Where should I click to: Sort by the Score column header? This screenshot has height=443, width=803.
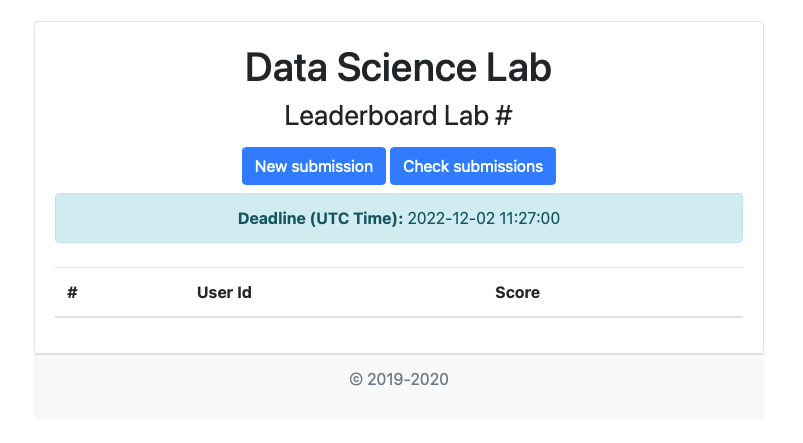(x=517, y=293)
